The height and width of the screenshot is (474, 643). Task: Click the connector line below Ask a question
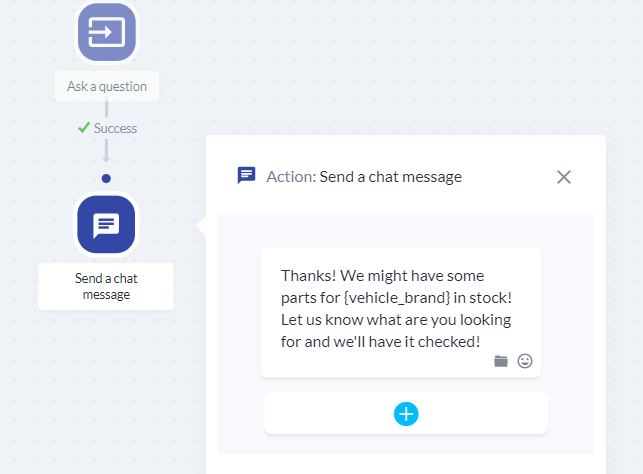107,109
